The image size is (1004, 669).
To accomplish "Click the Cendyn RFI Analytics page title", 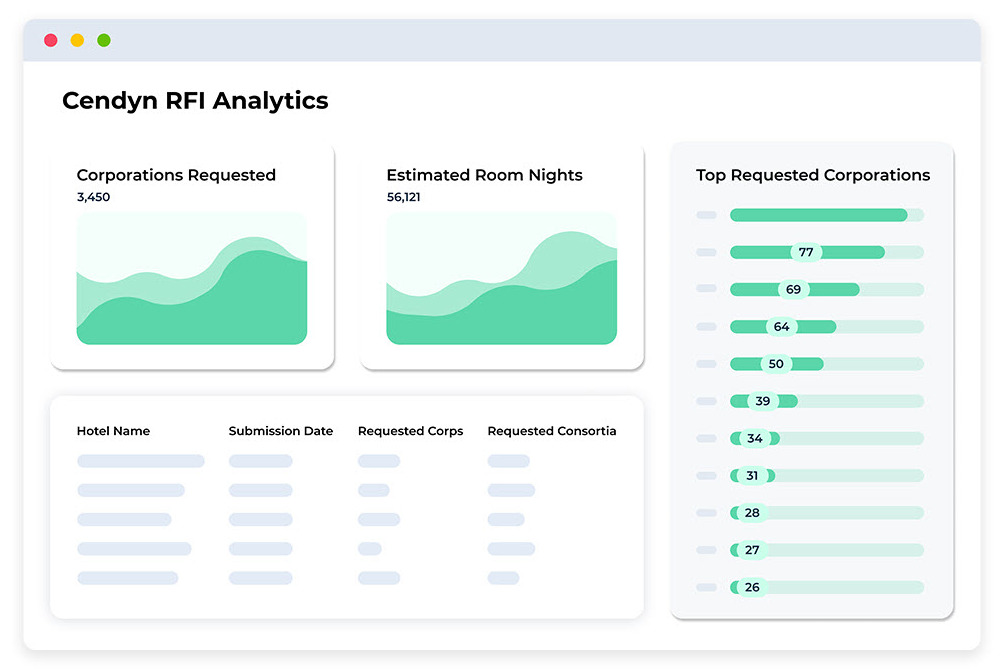I will click(x=195, y=101).
